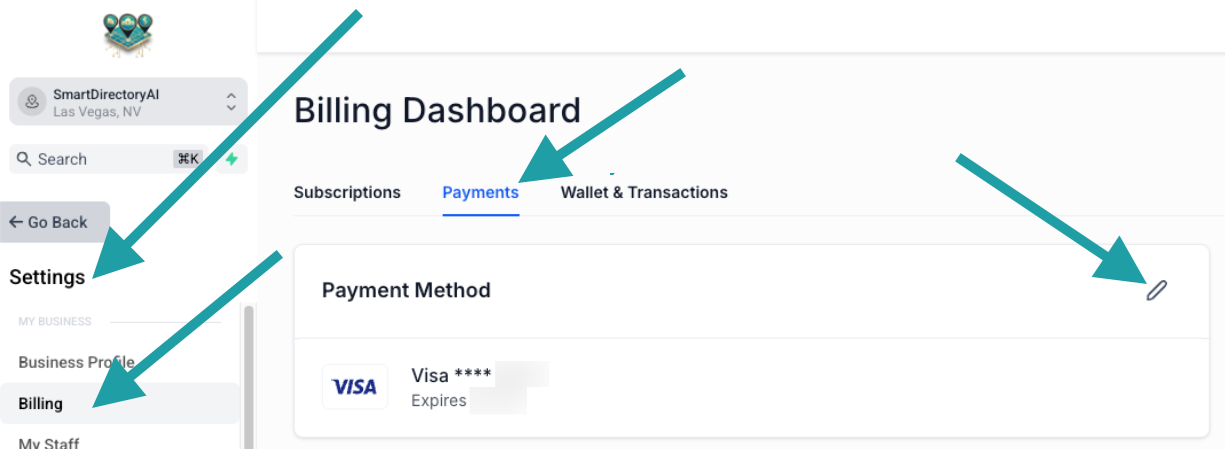Click the search magnifier icon

25,159
